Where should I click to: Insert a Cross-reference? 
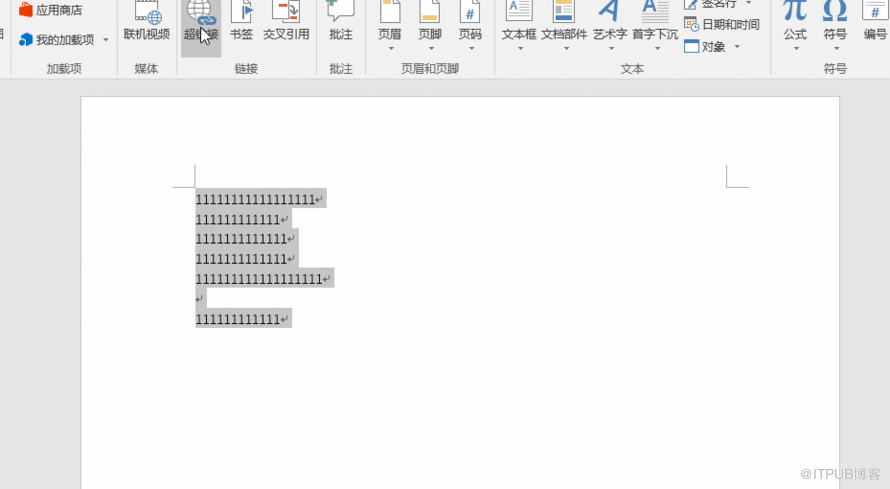click(286, 21)
